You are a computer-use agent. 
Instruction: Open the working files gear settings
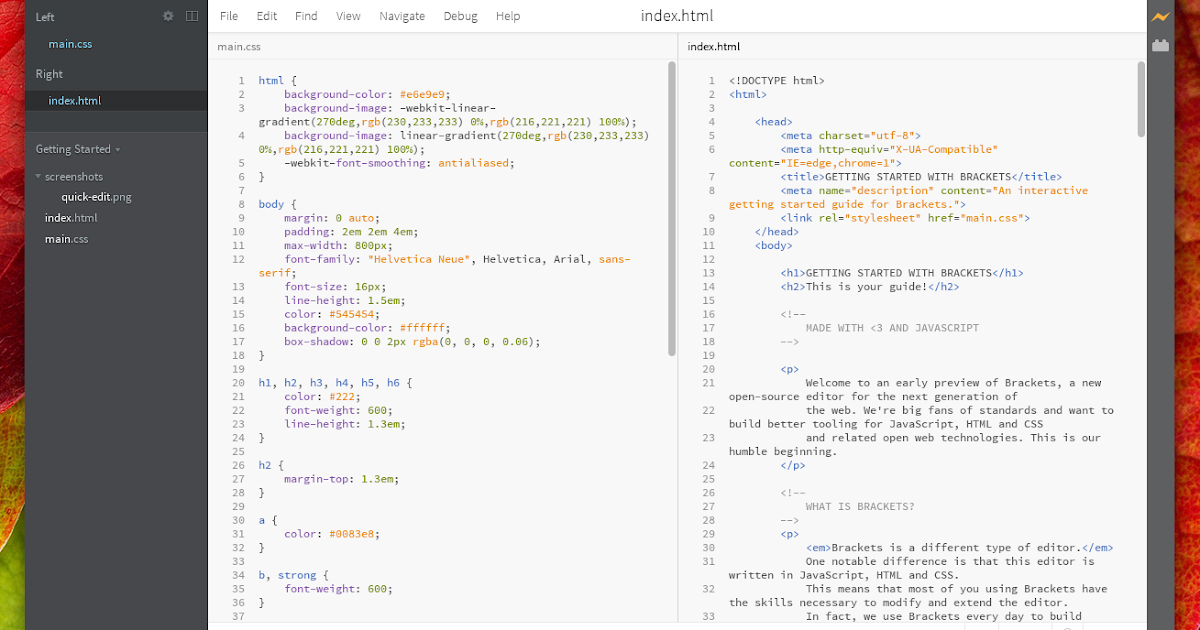click(168, 15)
